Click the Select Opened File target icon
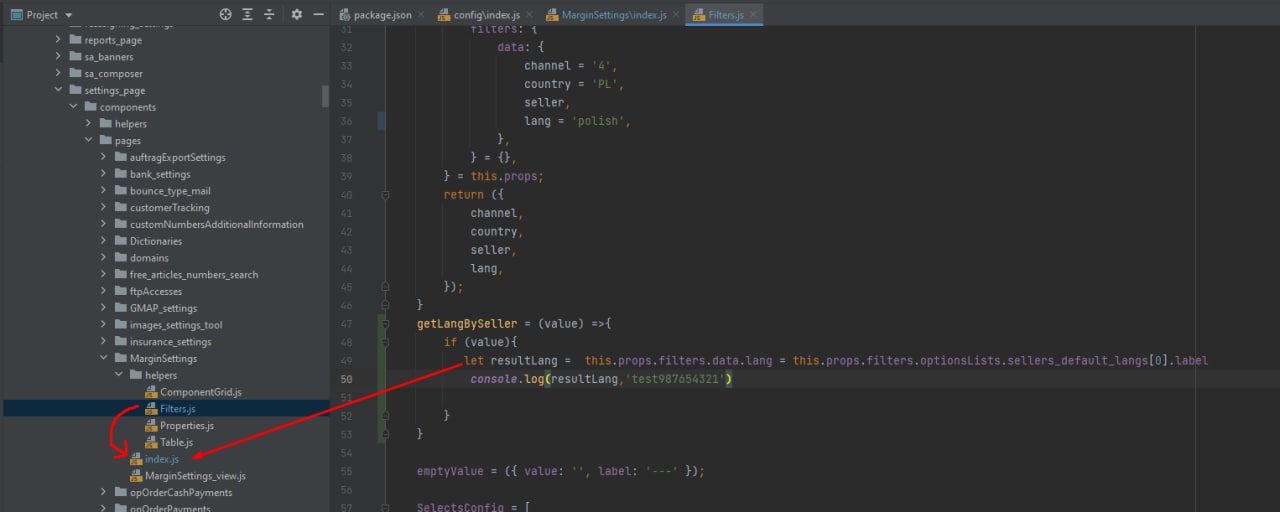Image resolution: width=1280 pixels, height=512 pixels. (x=225, y=15)
